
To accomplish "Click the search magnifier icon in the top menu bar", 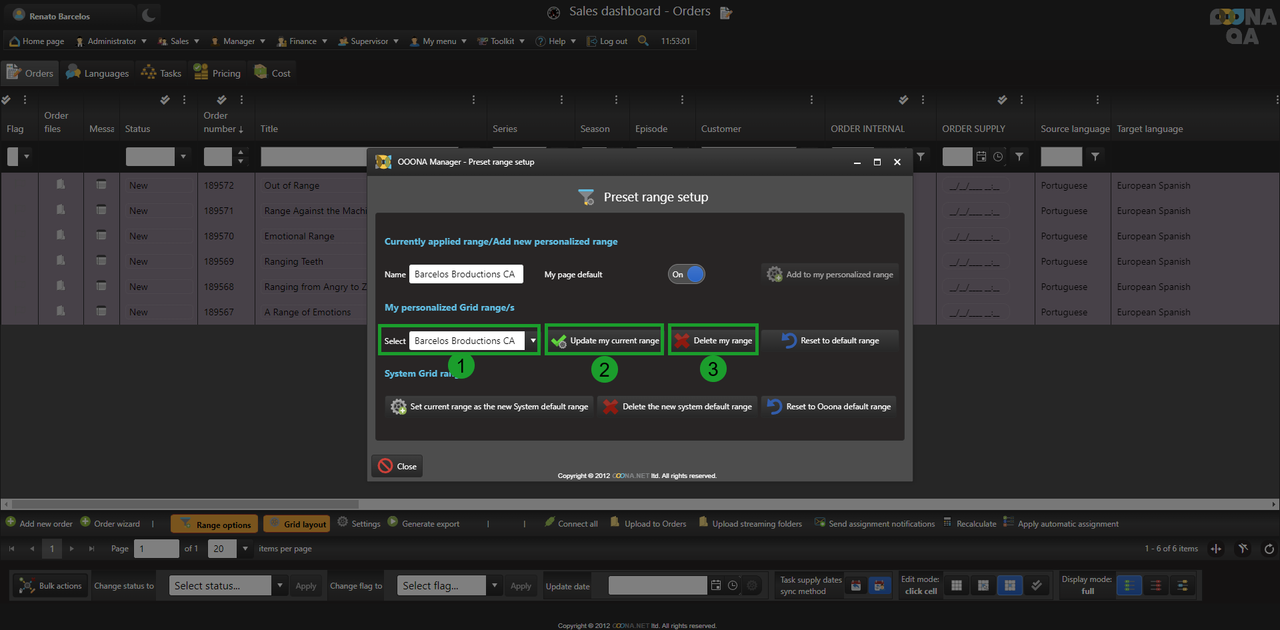I will tap(643, 41).
